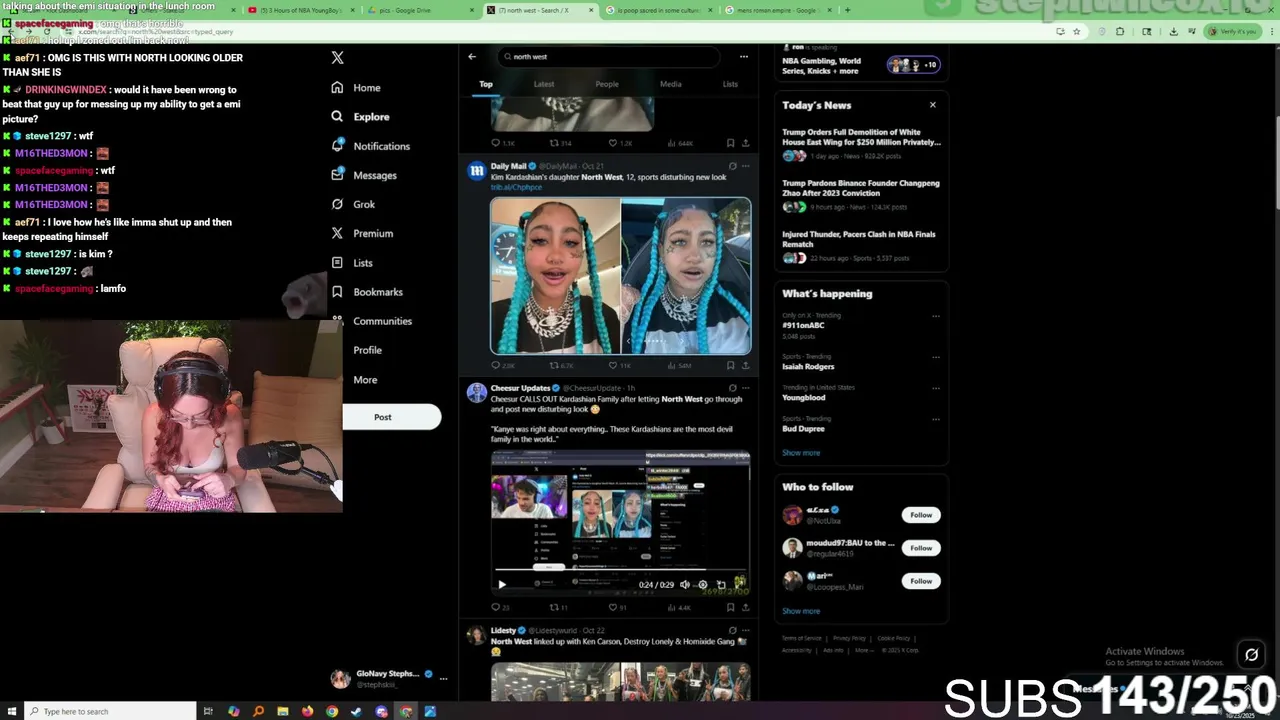
Task: Open more options on Cheesur Updates post
Action: (x=745, y=388)
